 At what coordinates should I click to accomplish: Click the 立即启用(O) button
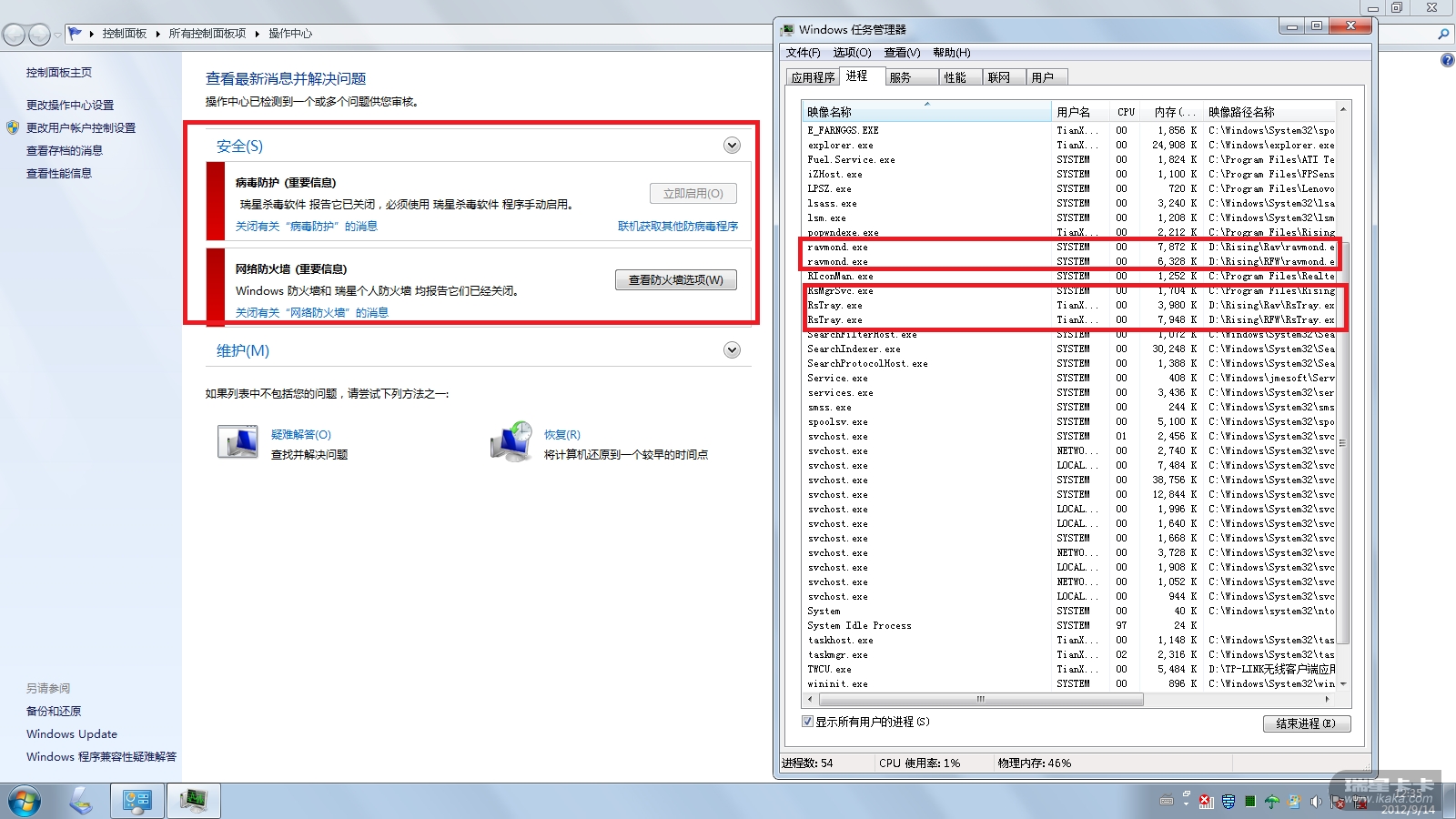tap(693, 194)
